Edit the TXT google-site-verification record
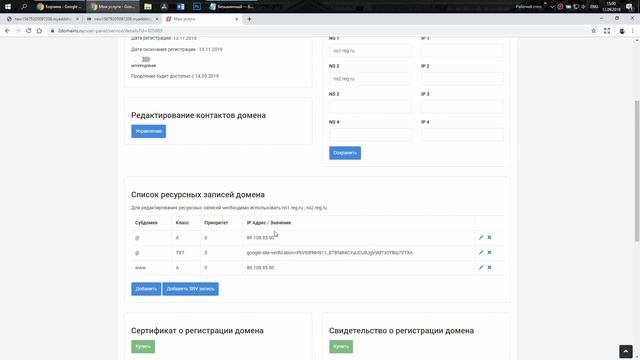The height and width of the screenshot is (360, 640). click(481, 253)
